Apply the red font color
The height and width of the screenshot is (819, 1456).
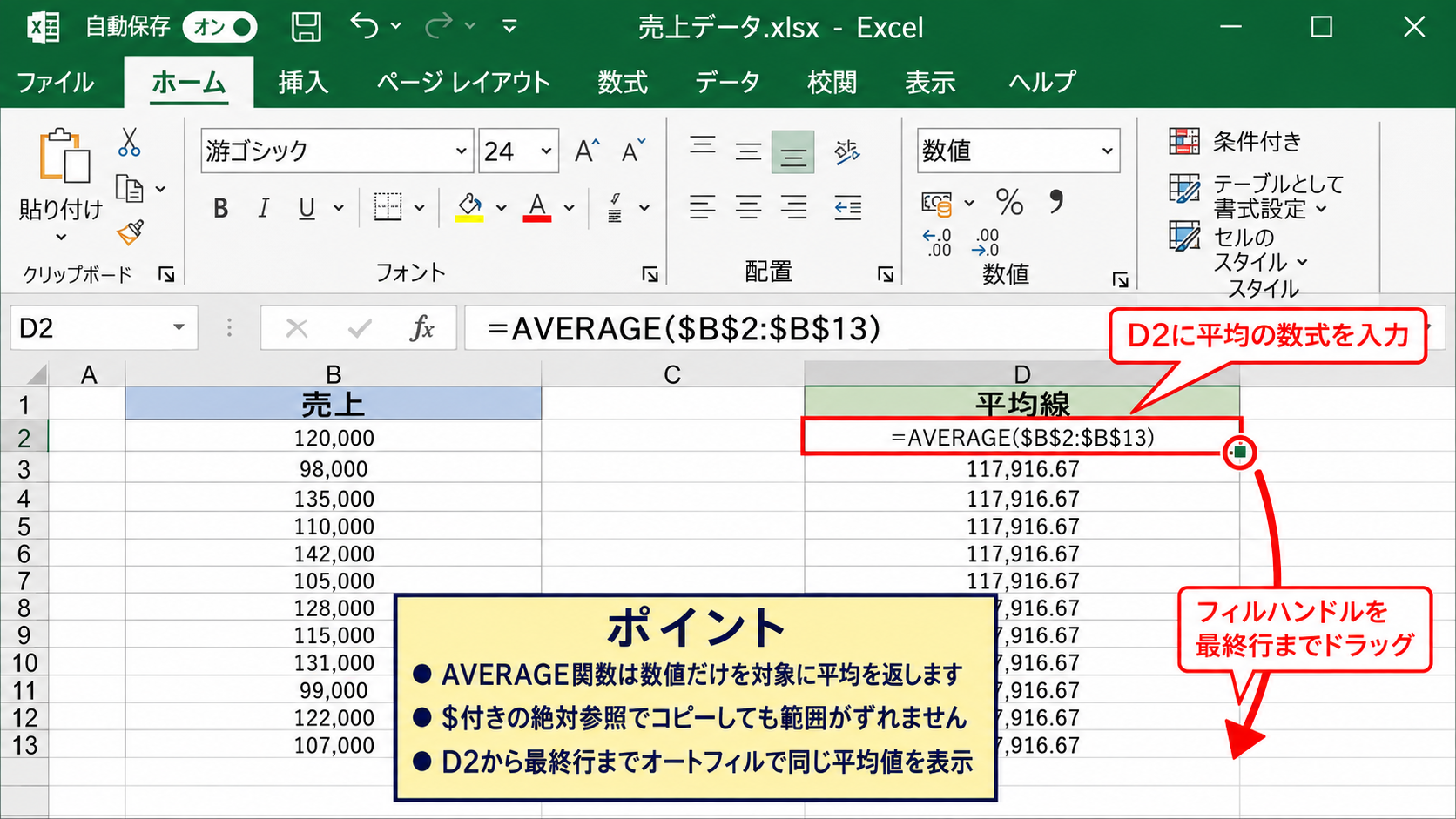pos(537,207)
